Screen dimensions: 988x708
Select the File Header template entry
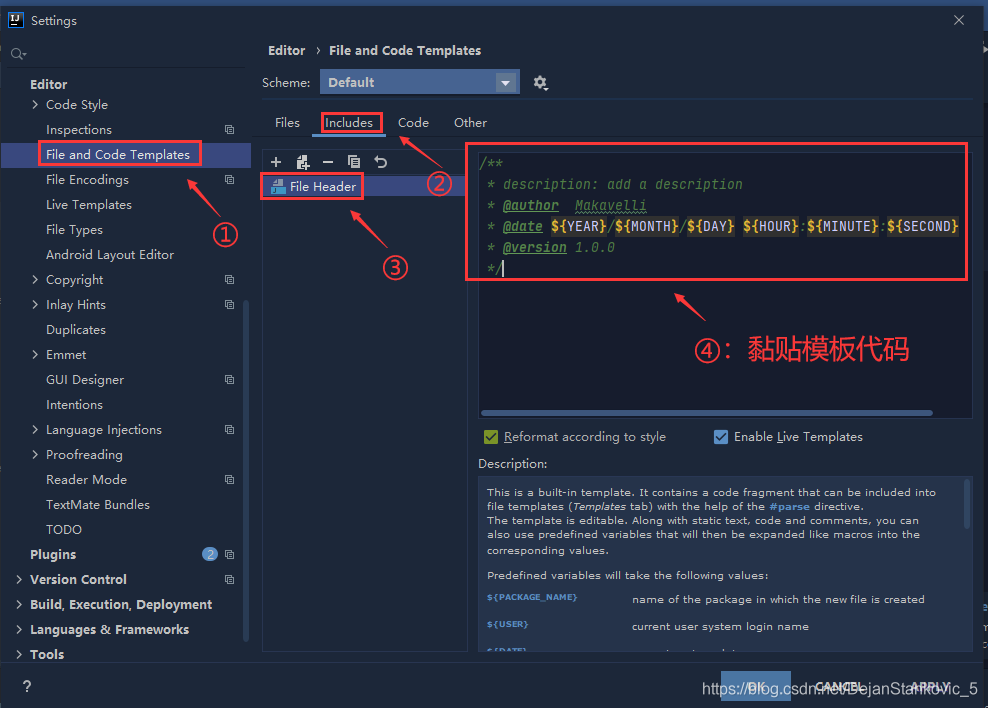(364, 186)
